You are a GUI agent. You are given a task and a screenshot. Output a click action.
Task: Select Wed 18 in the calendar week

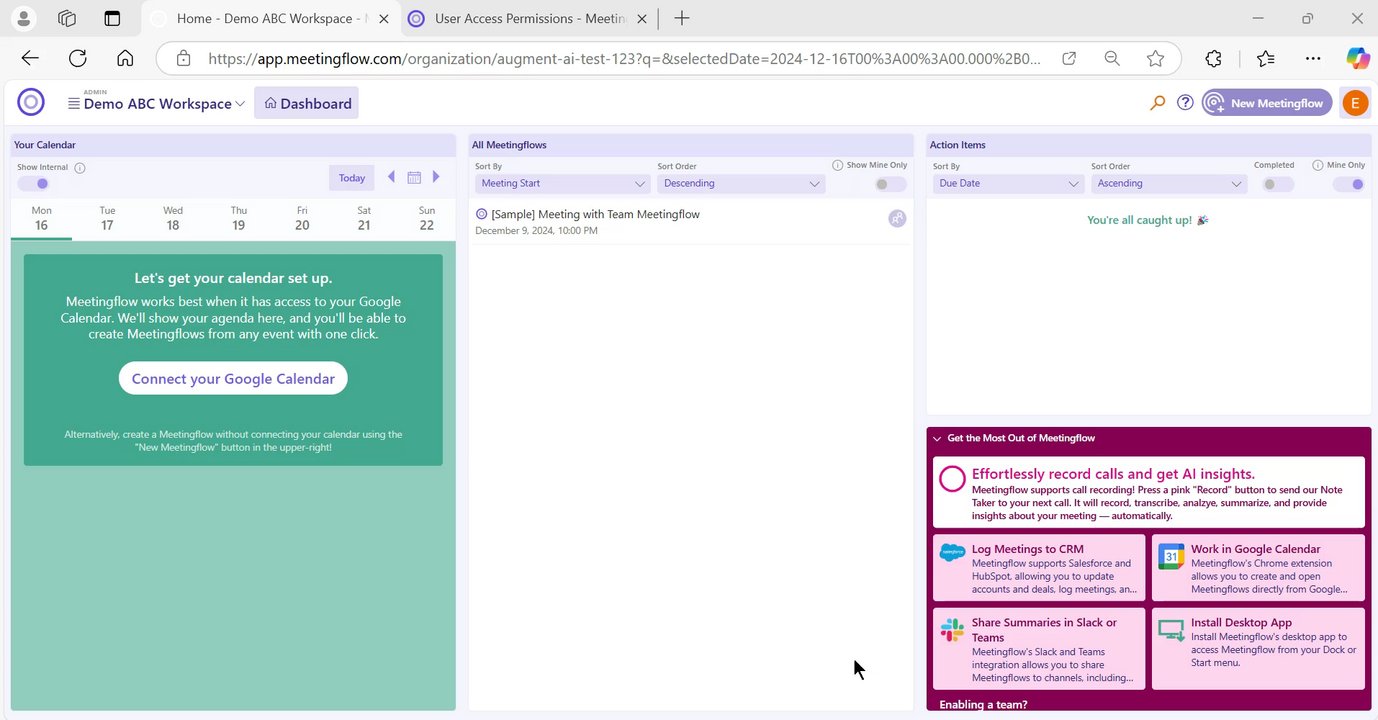[173, 218]
